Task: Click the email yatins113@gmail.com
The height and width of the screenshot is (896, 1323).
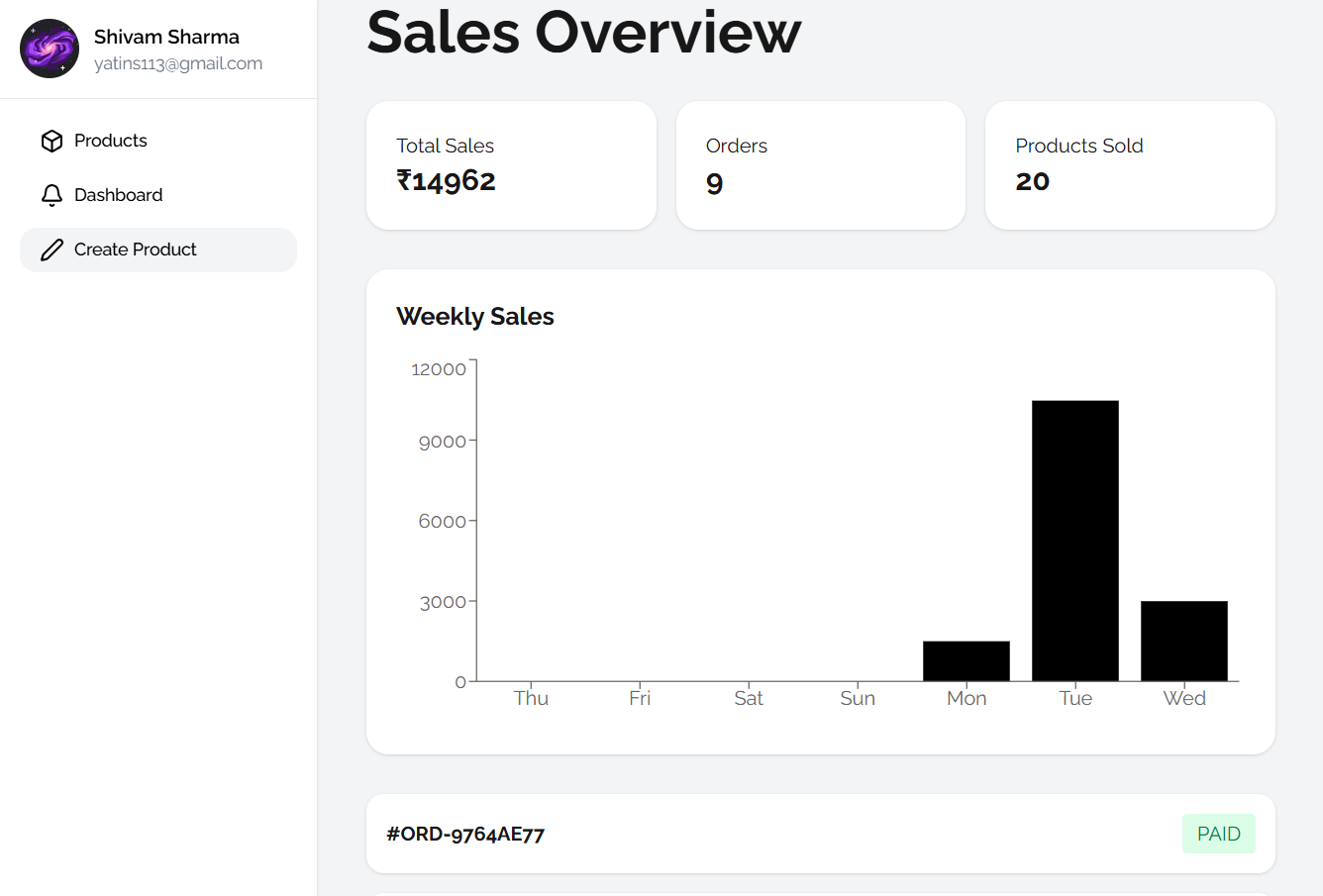Action: [178, 63]
